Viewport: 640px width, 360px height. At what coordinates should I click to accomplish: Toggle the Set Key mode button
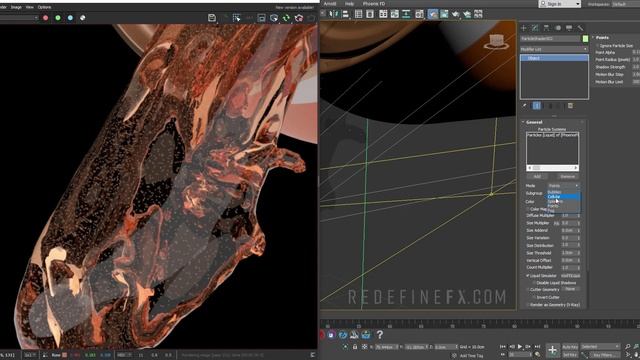[570, 355]
